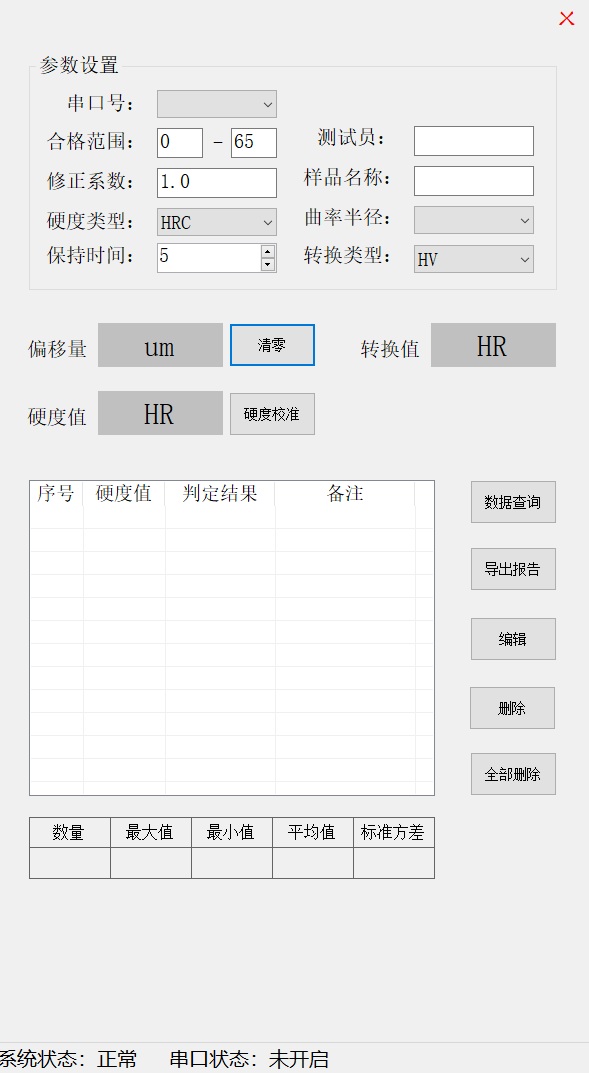
Task: Open the 曲率半径 dropdown
Action: coord(473,220)
